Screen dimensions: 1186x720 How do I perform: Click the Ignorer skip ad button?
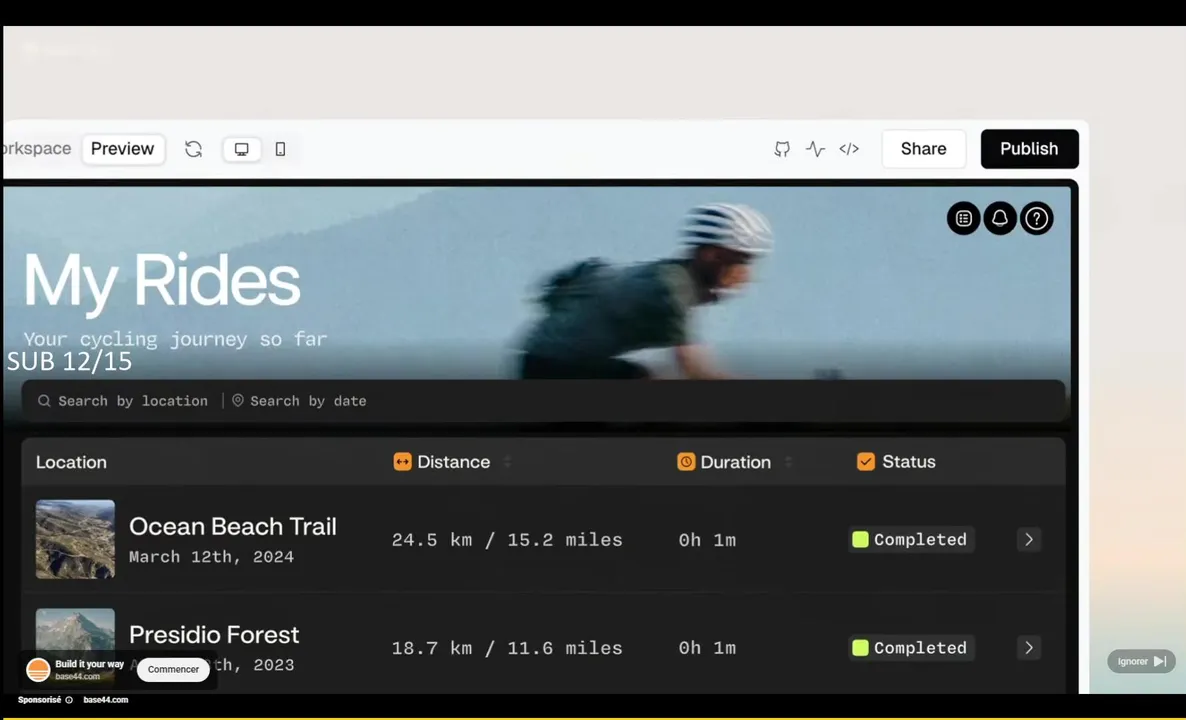1141,661
